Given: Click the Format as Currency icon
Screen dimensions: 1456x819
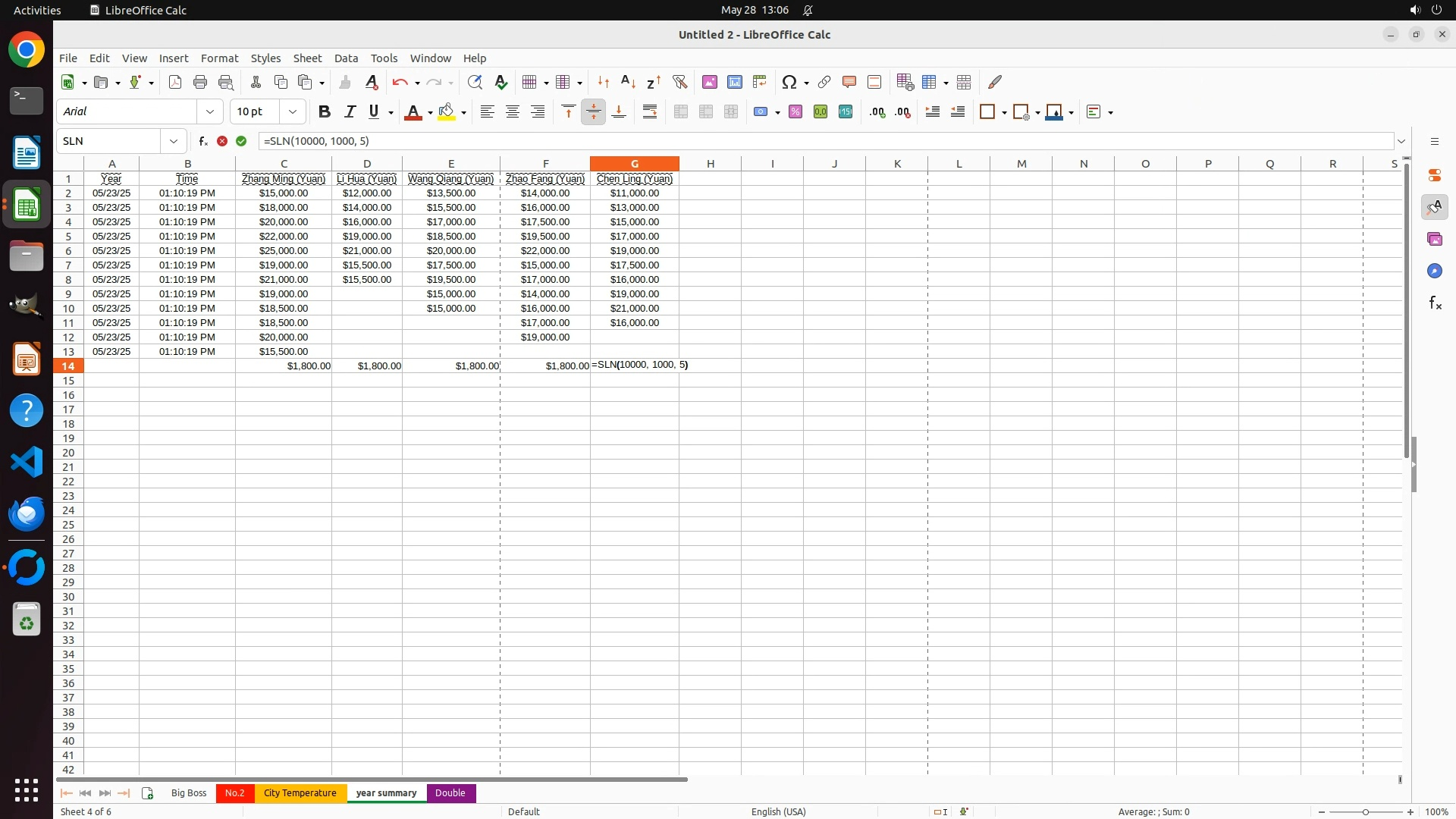Looking at the screenshot, I should (x=761, y=112).
